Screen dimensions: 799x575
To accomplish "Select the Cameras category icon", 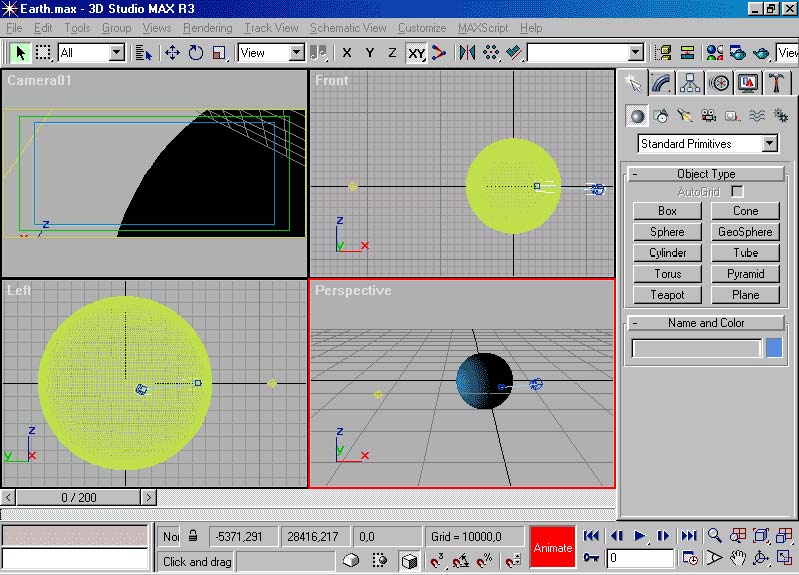I will click(x=708, y=116).
